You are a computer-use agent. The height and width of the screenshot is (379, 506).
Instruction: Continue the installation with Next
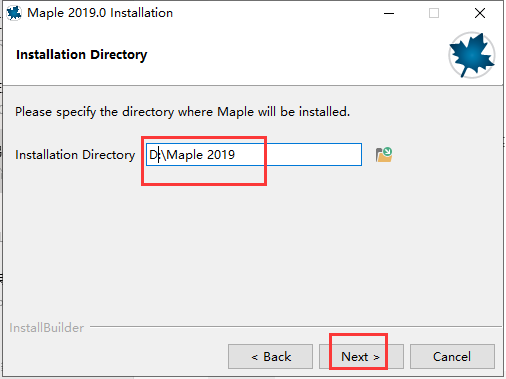(361, 357)
